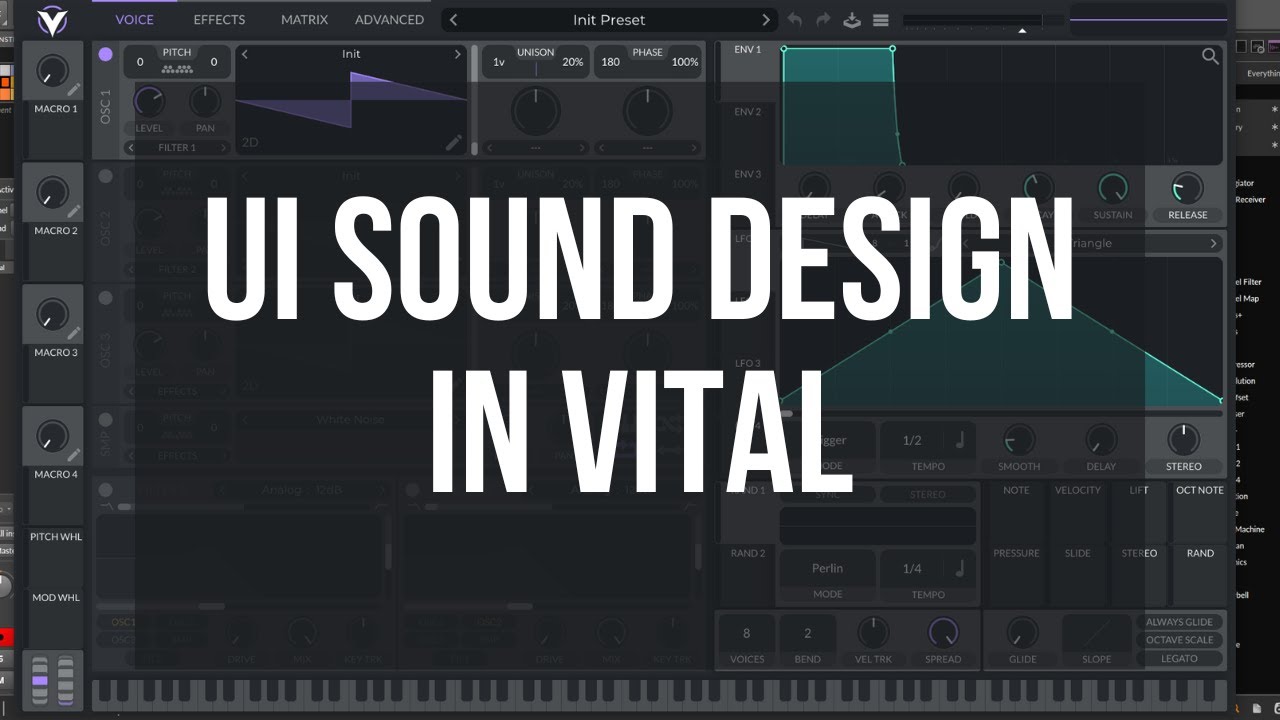Image resolution: width=1280 pixels, height=720 pixels.
Task: Click the Macro 1 edit pencil icon
Action: (x=73, y=90)
